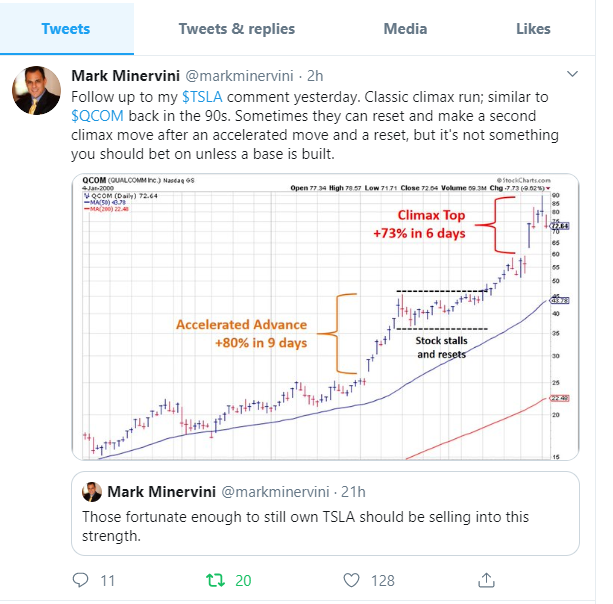Open the $TSLA cashtag link
This screenshot has width=613, height=604.
click(x=203, y=95)
